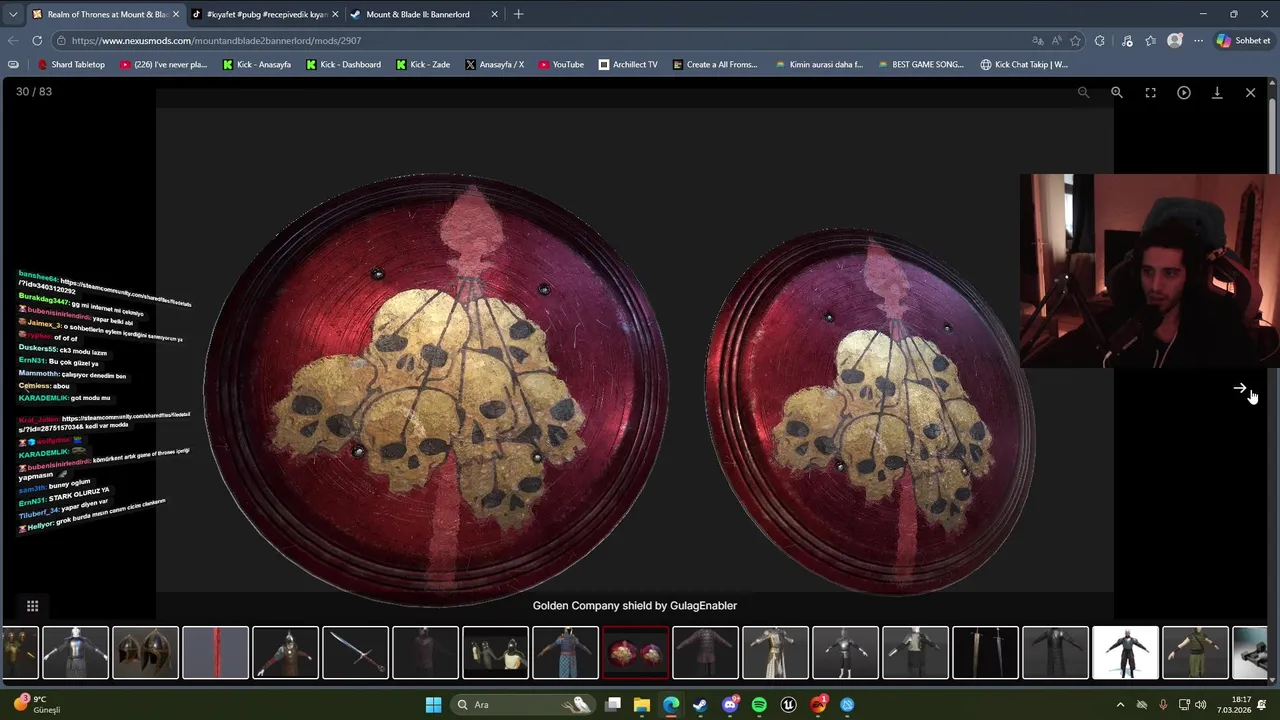This screenshot has height=720, width=1280.
Task: Open the browser profile avatar
Action: [1175, 41]
